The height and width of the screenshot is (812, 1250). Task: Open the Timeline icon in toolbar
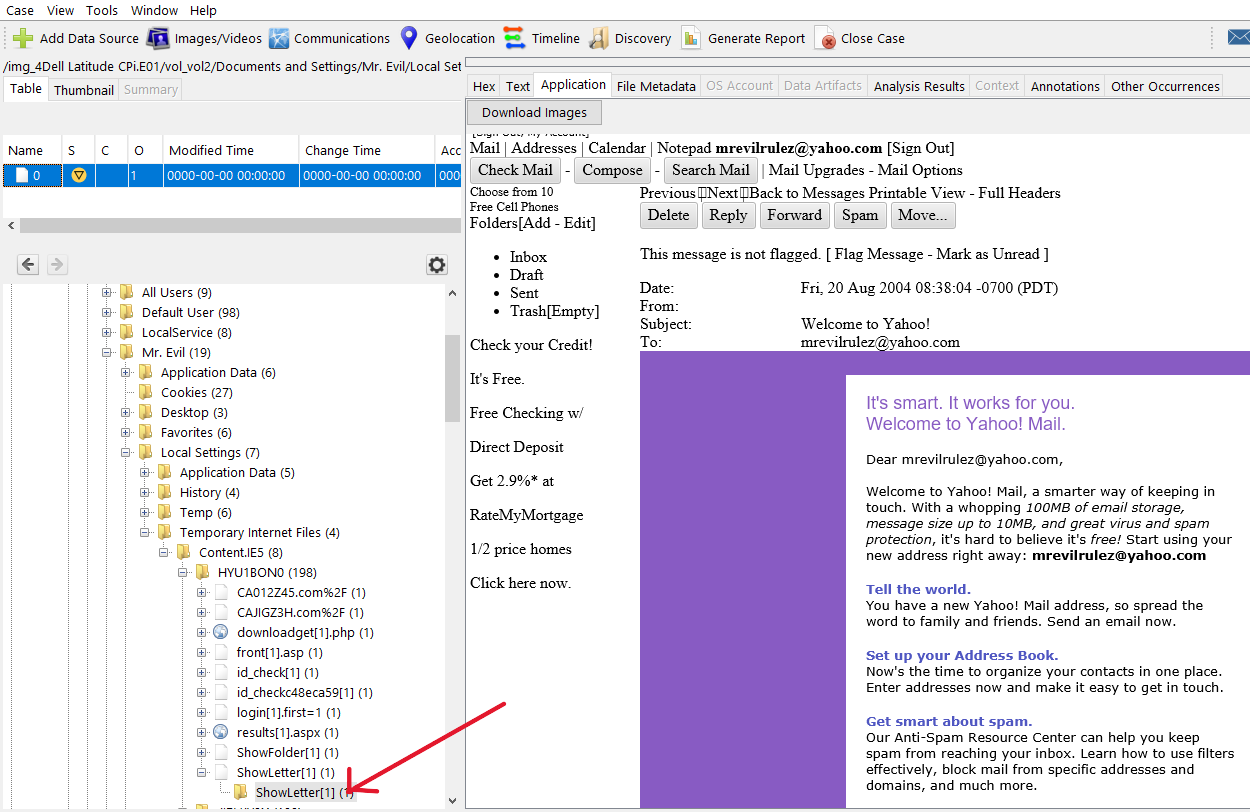pyautogui.click(x=514, y=39)
